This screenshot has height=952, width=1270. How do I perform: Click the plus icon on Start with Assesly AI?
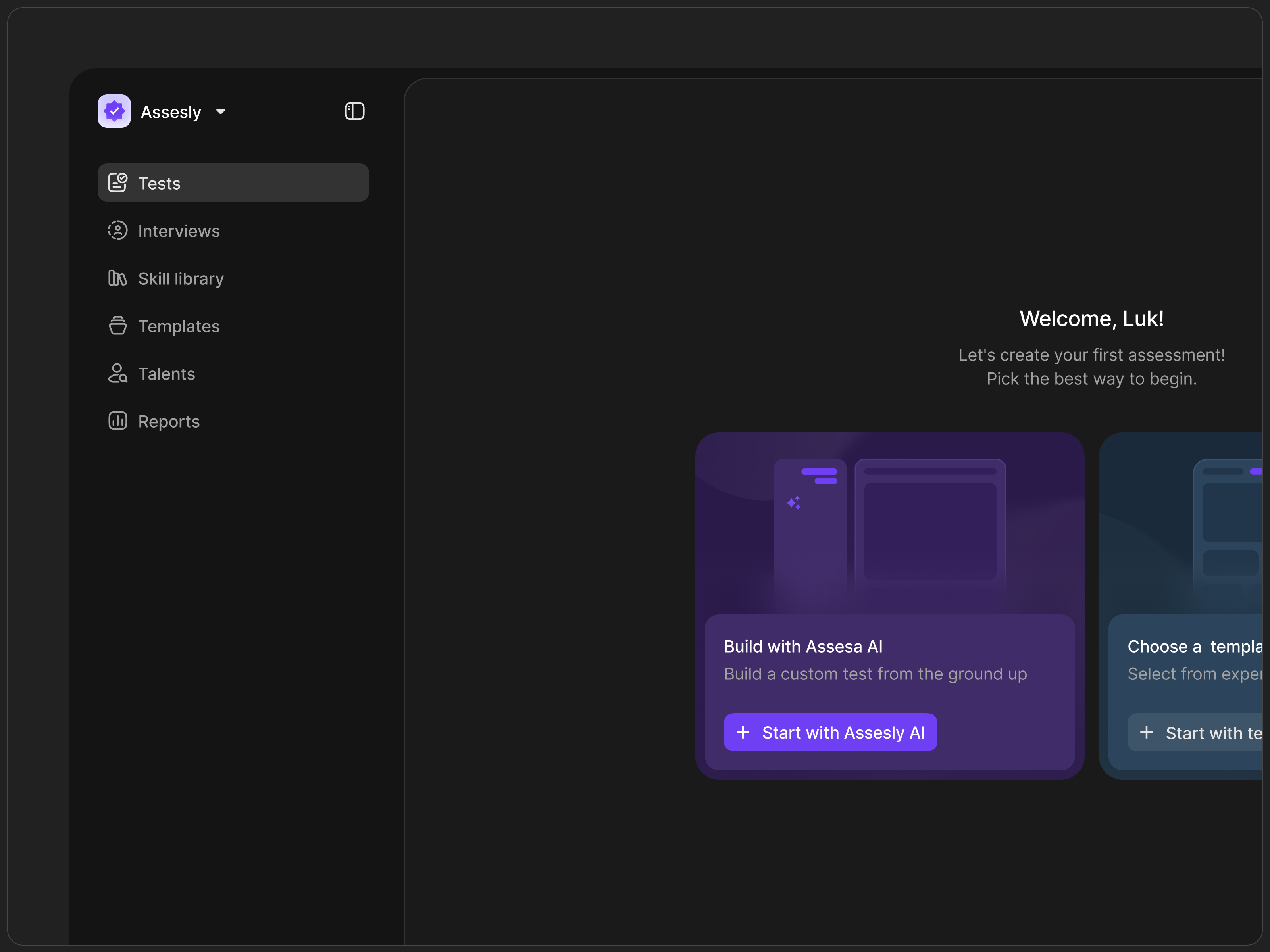[x=744, y=732]
